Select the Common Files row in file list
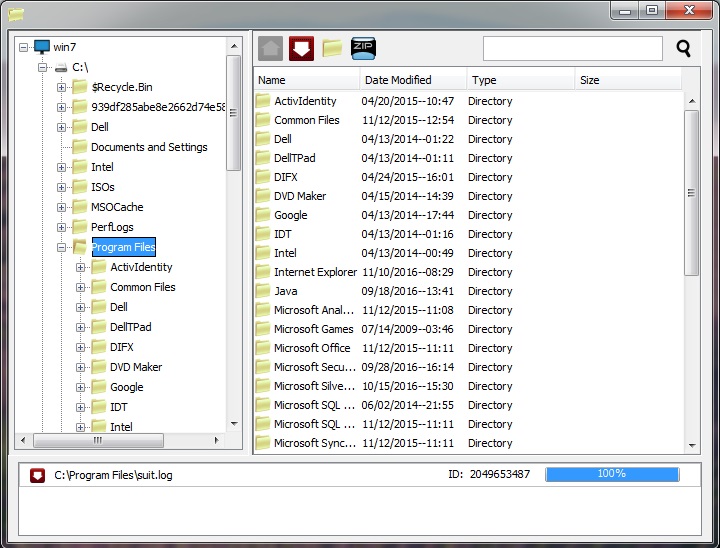The height and width of the screenshot is (548, 720). click(468, 120)
